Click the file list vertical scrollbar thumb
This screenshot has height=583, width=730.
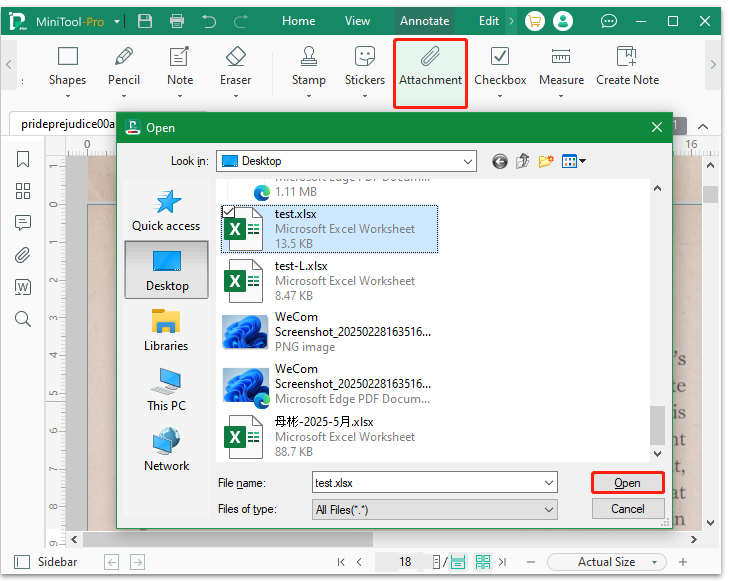pyautogui.click(x=657, y=426)
